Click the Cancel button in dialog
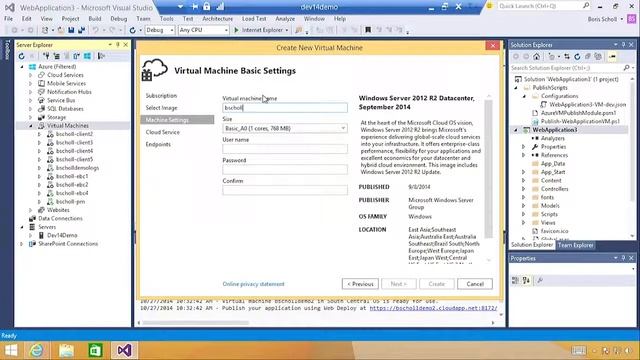Screen dimensions: 640x360 (x=475, y=284)
